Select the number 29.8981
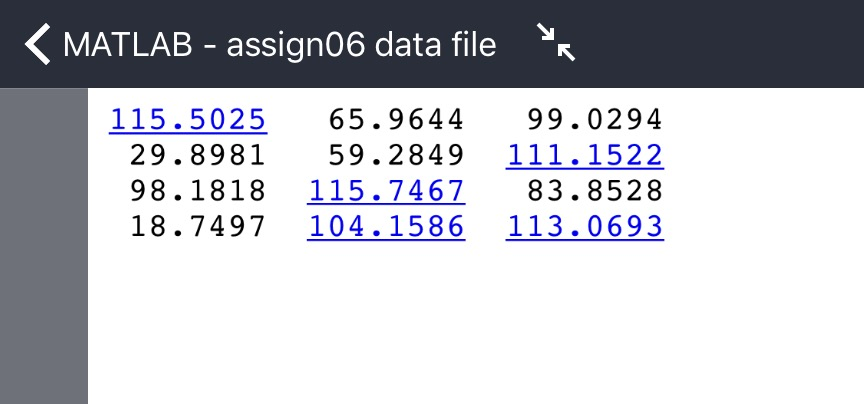Screen dimensions: 864x404 (198, 155)
